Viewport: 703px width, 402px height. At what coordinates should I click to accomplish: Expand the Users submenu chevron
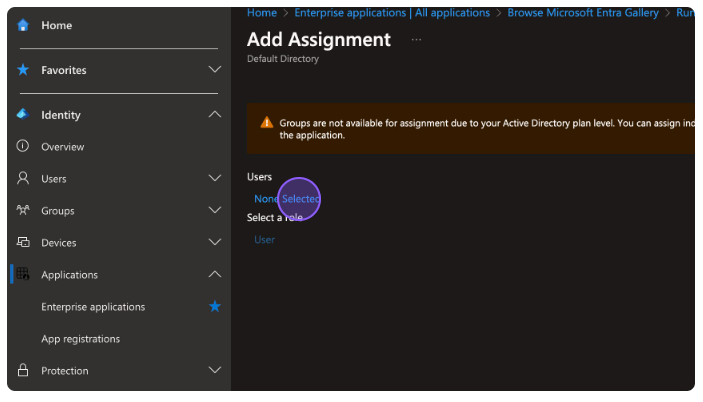[x=214, y=179]
